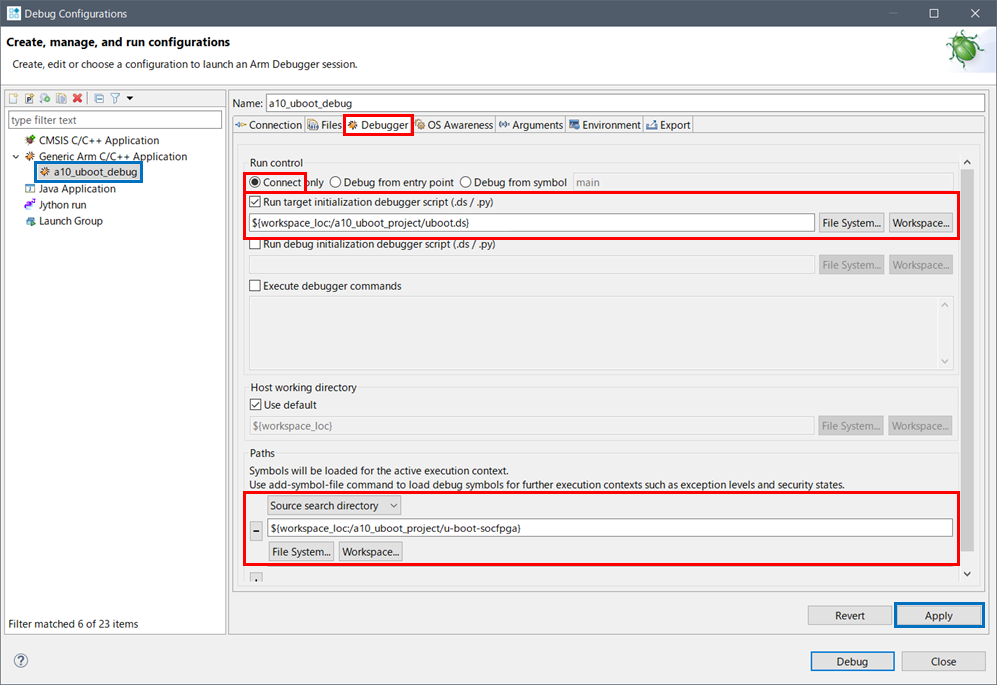Switch to the OS Awareness tab
Screen dimensions: 997x685
[454, 125]
